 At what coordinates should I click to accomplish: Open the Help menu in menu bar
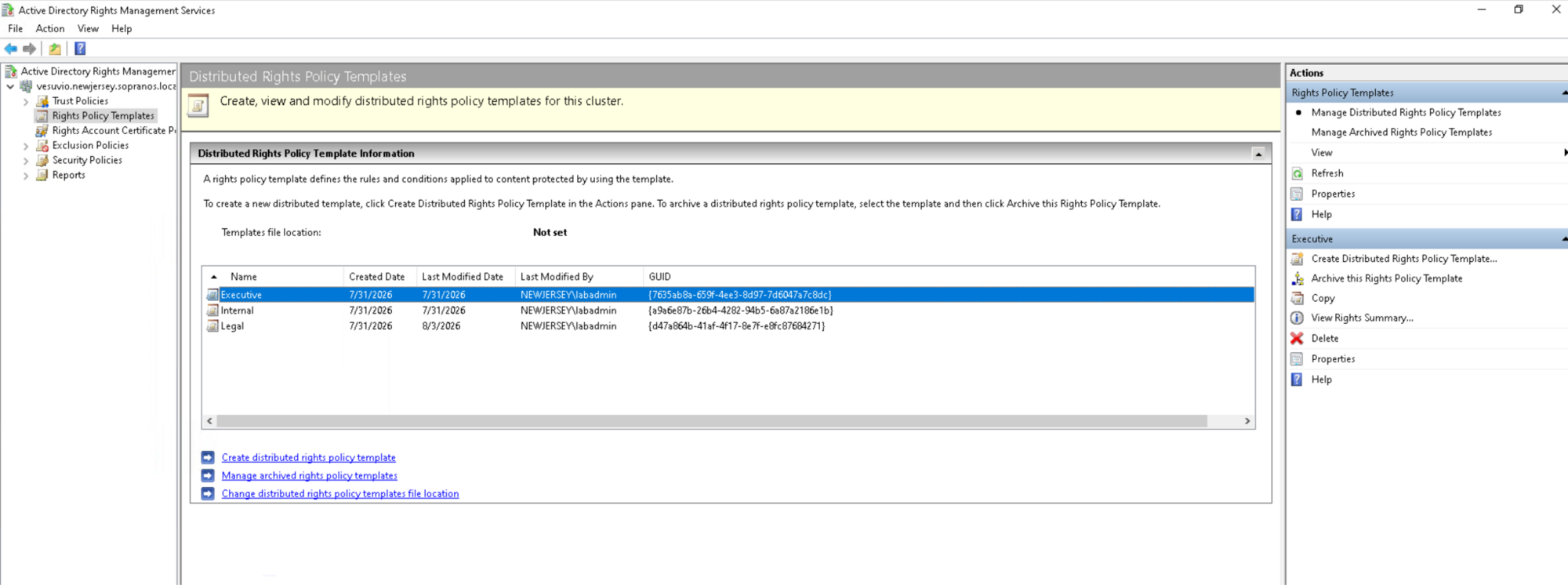point(122,29)
